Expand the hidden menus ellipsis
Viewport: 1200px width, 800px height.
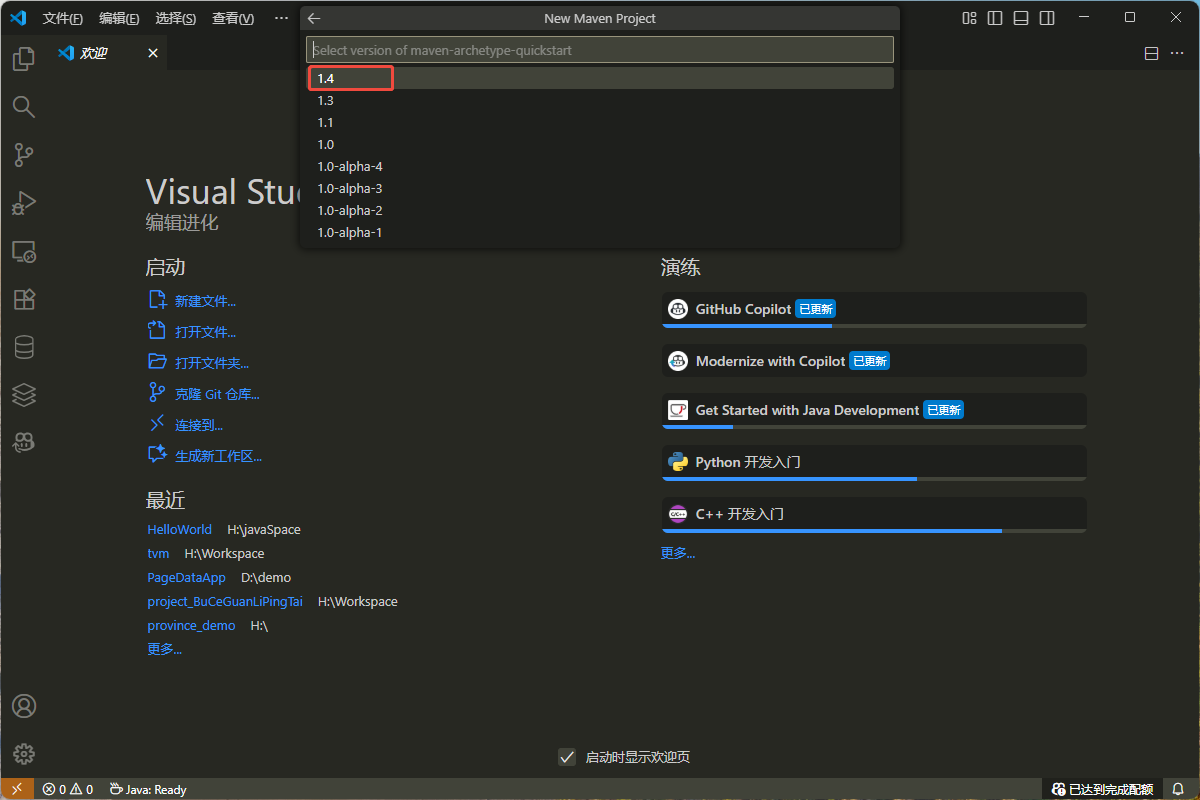coord(281,18)
